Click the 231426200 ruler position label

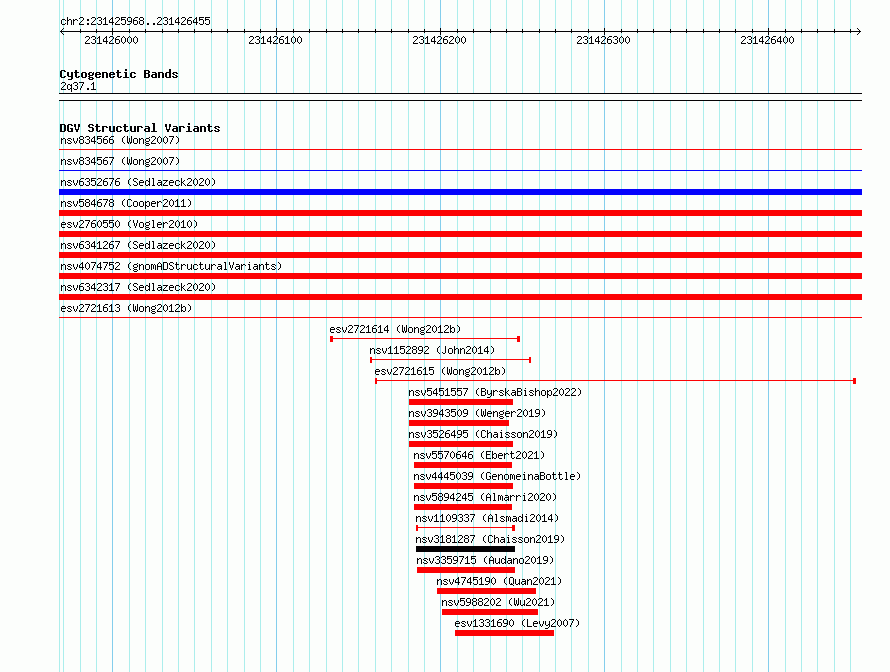point(439,40)
